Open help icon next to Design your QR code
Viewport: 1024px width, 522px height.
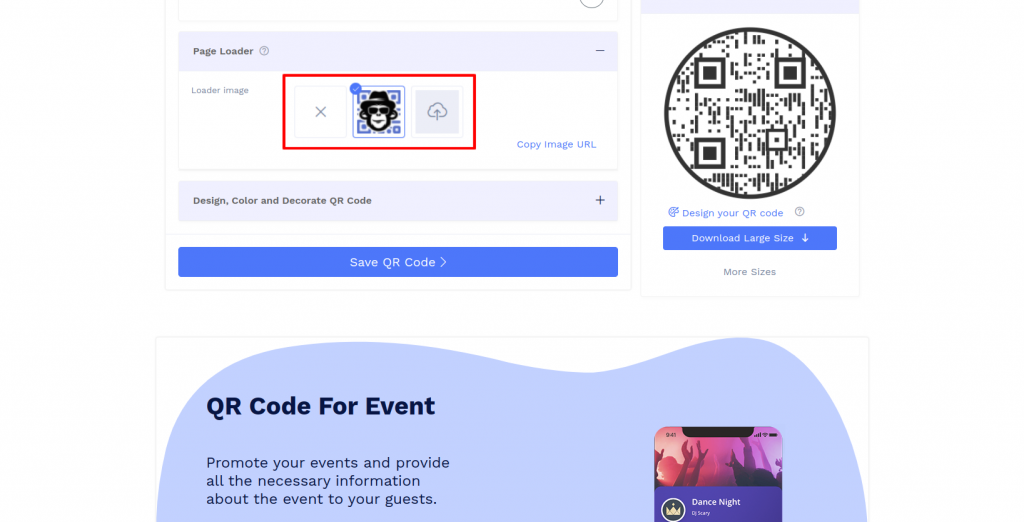(799, 212)
